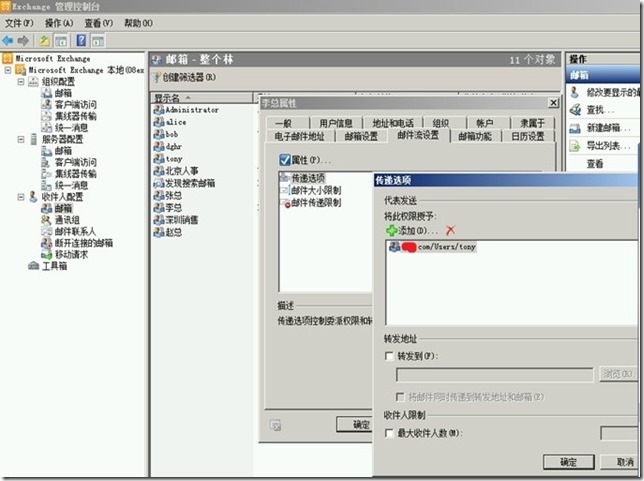The height and width of the screenshot is (481, 644).
Task: Select the 邮件大小限制 list item
Action: point(316,190)
